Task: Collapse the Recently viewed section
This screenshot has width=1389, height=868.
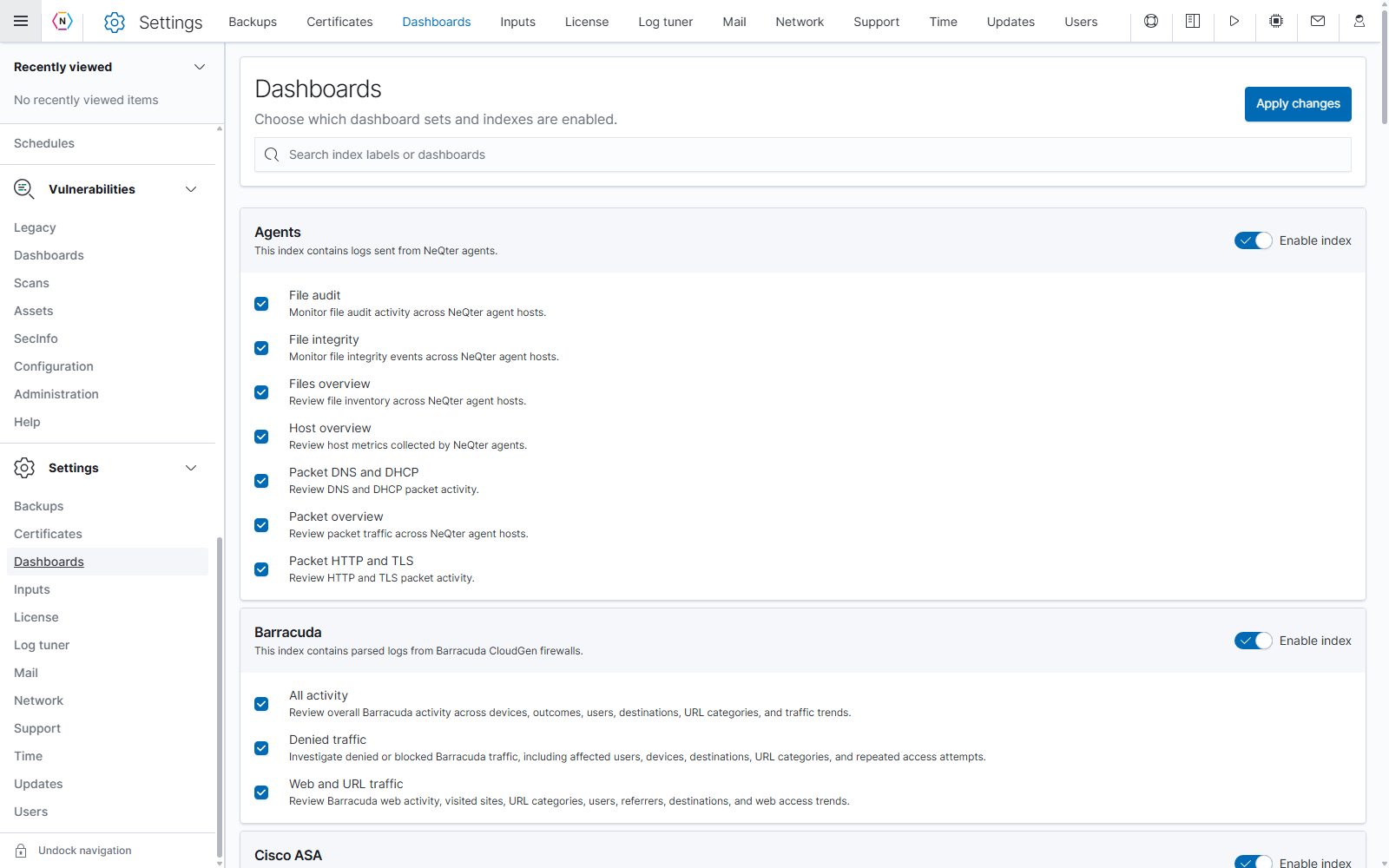Action: coord(200,67)
